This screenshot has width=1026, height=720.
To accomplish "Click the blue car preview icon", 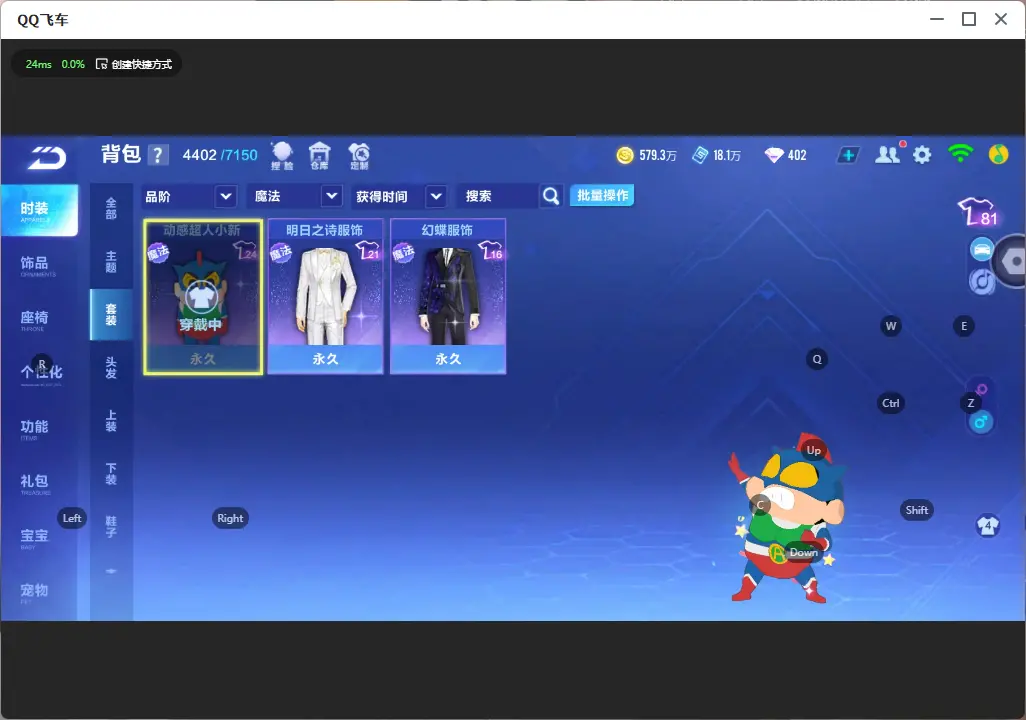I will (x=981, y=249).
